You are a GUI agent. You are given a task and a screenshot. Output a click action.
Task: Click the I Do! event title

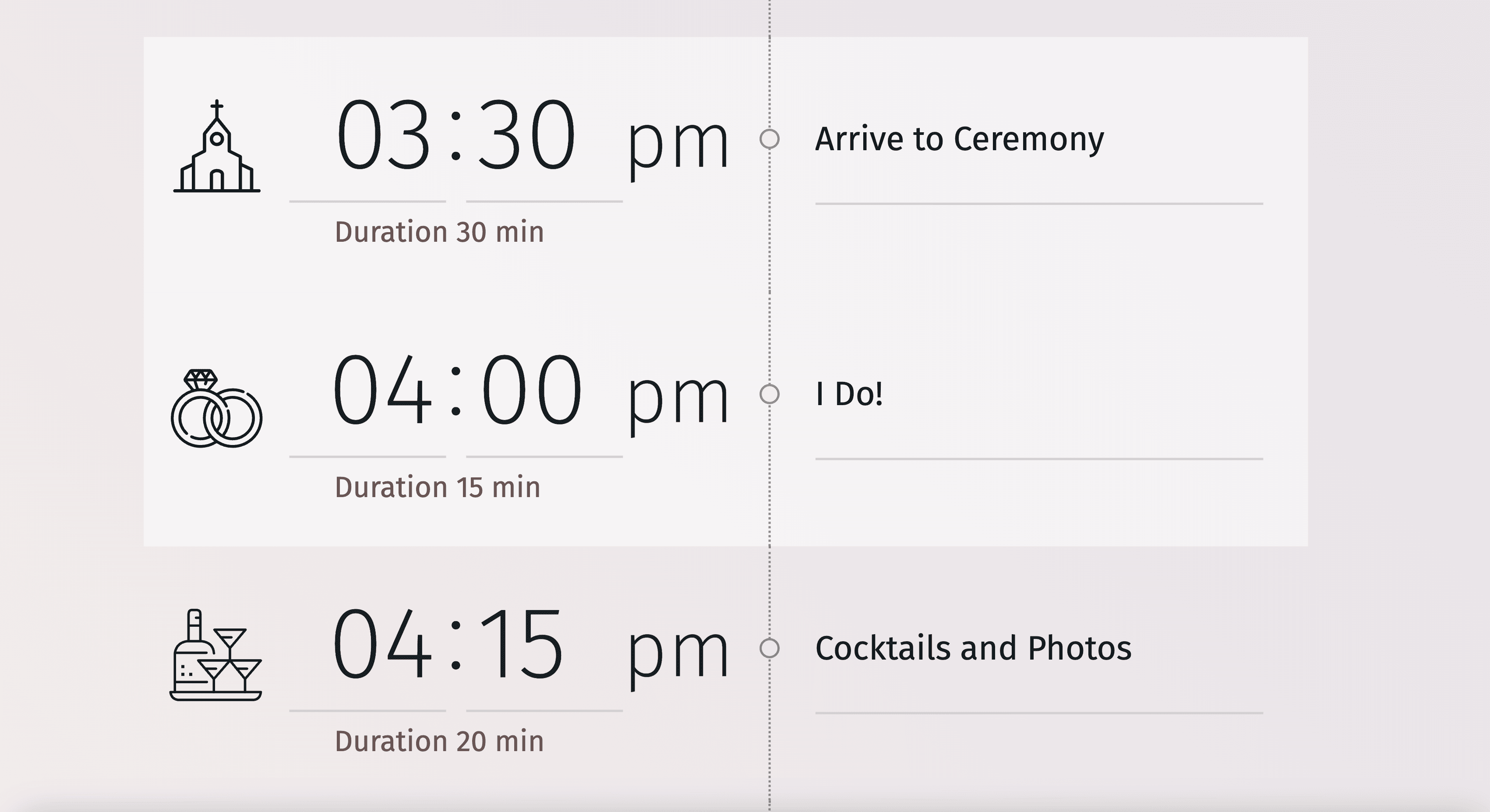click(849, 395)
